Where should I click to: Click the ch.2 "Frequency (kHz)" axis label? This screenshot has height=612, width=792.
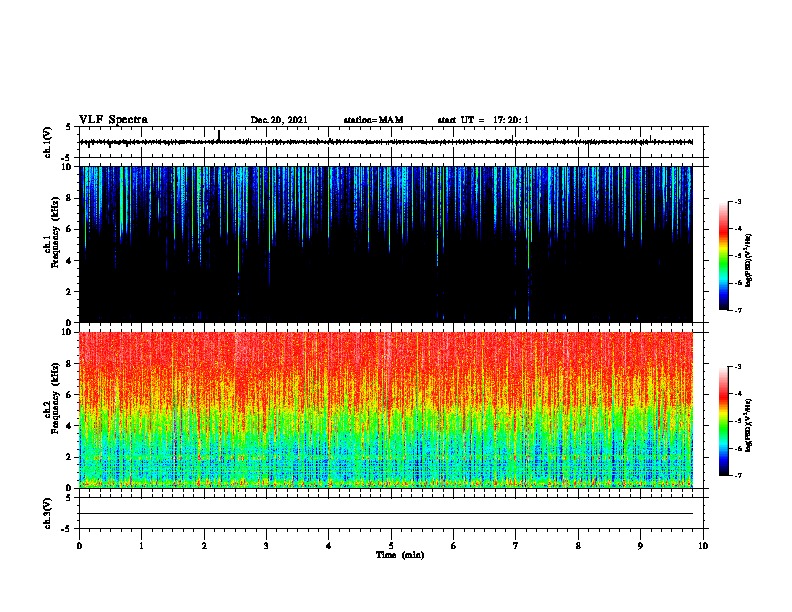coord(56,398)
